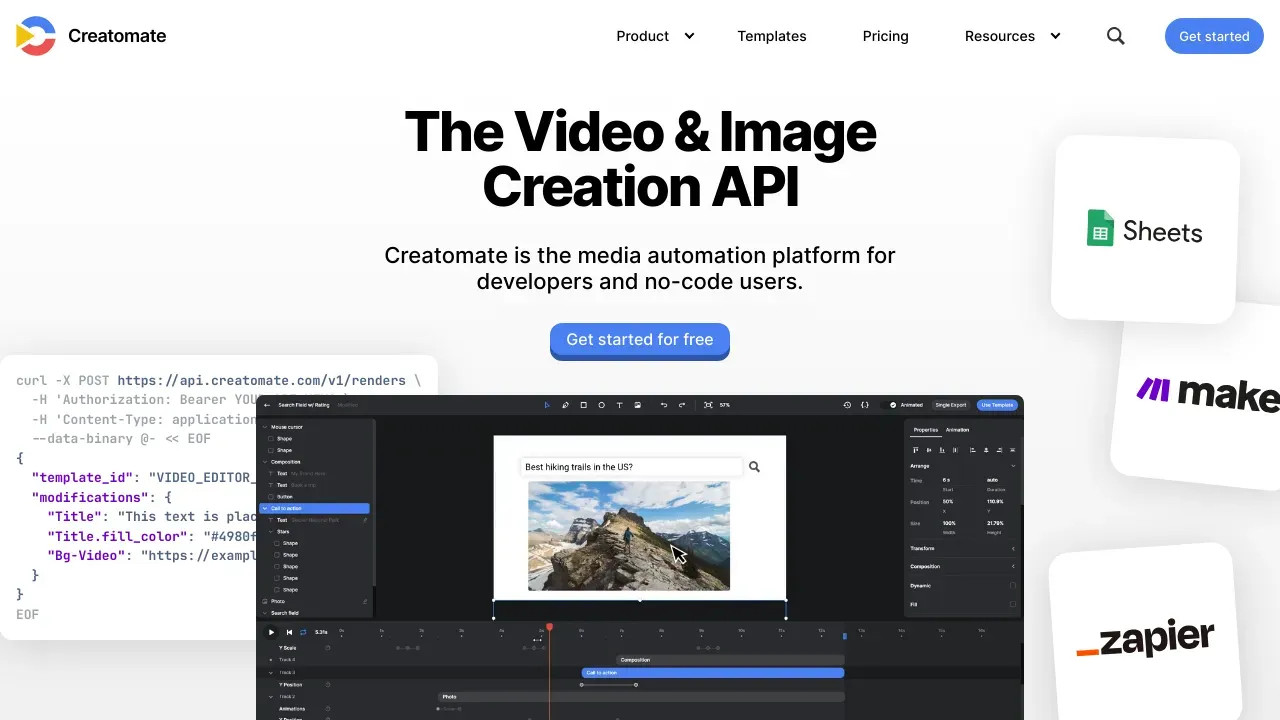The width and height of the screenshot is (1280, 720).
Task: Switch to the Animation tab
Action: tap(957, 430)
